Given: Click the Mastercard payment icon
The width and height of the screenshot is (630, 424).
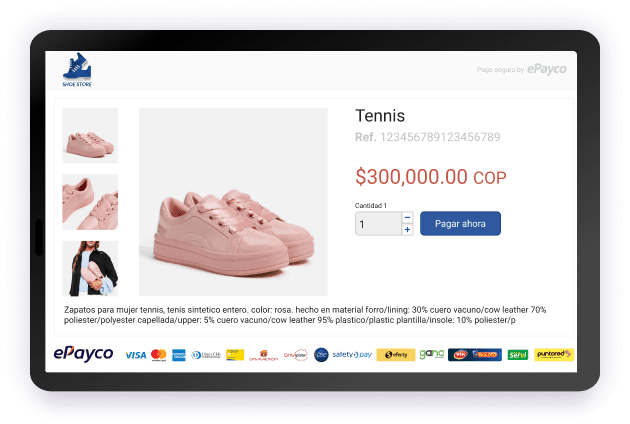Looking at the screenshot, I should (159, 355).
